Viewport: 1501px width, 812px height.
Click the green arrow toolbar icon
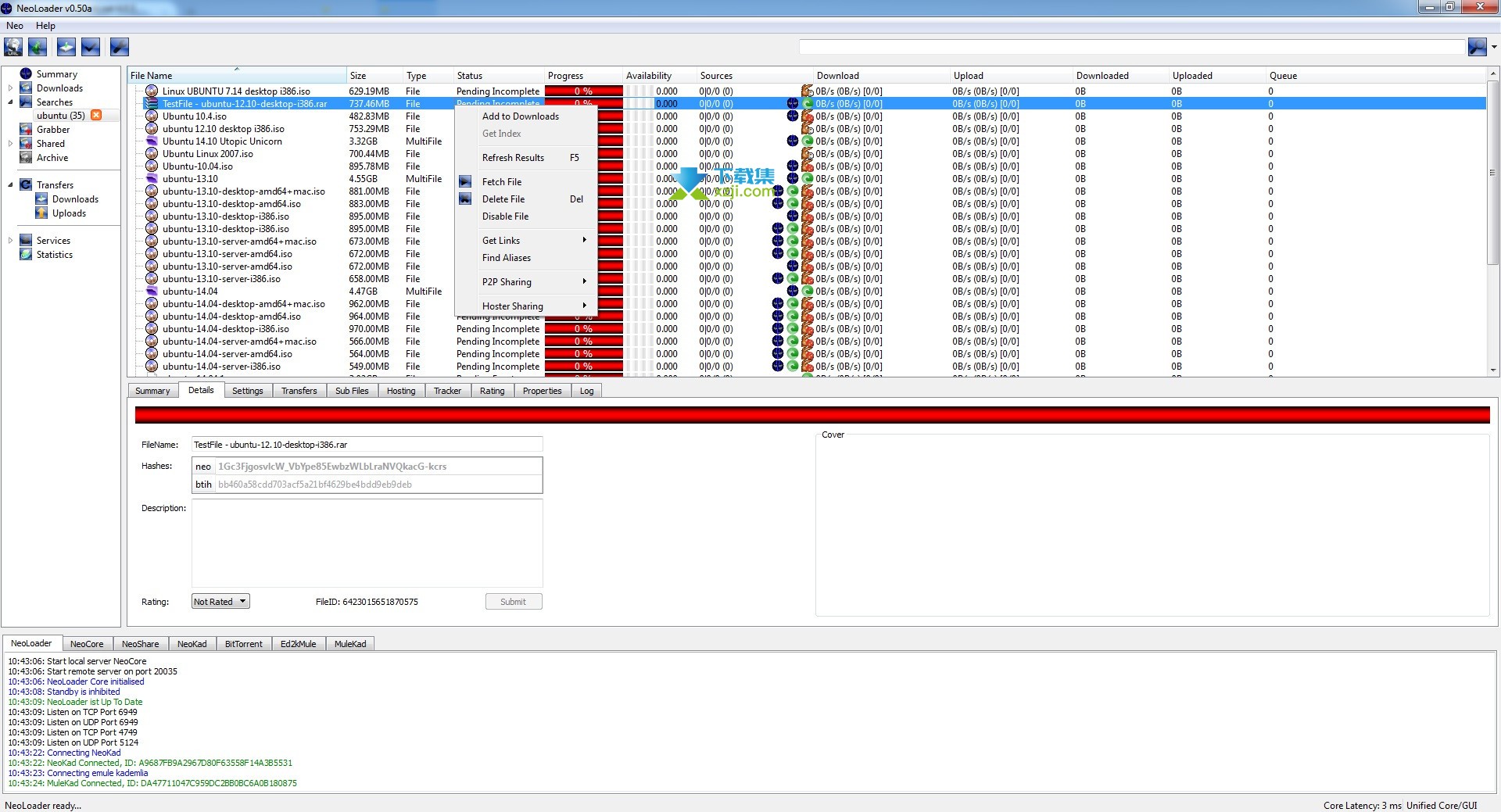[38, 47]
